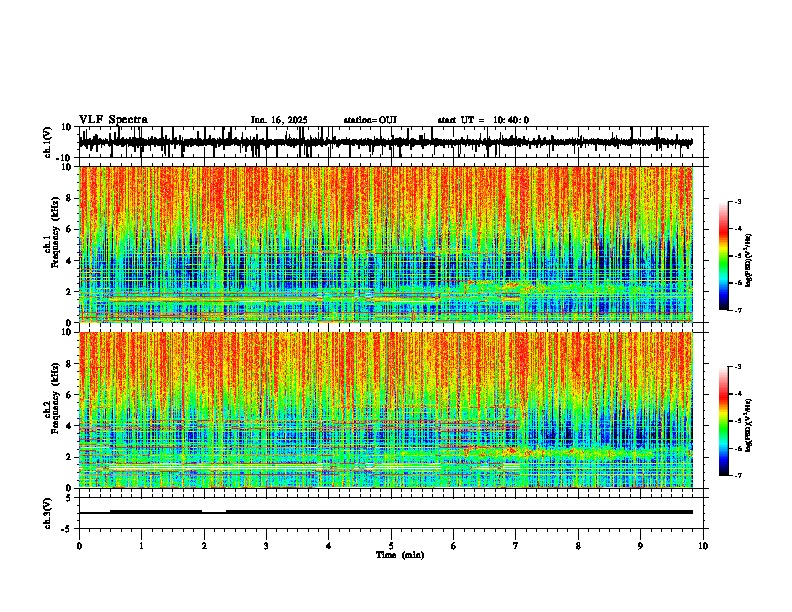792x612 pixels.
Task: Click the ch.1 spectrogram color scale bar
Action: 724,256
